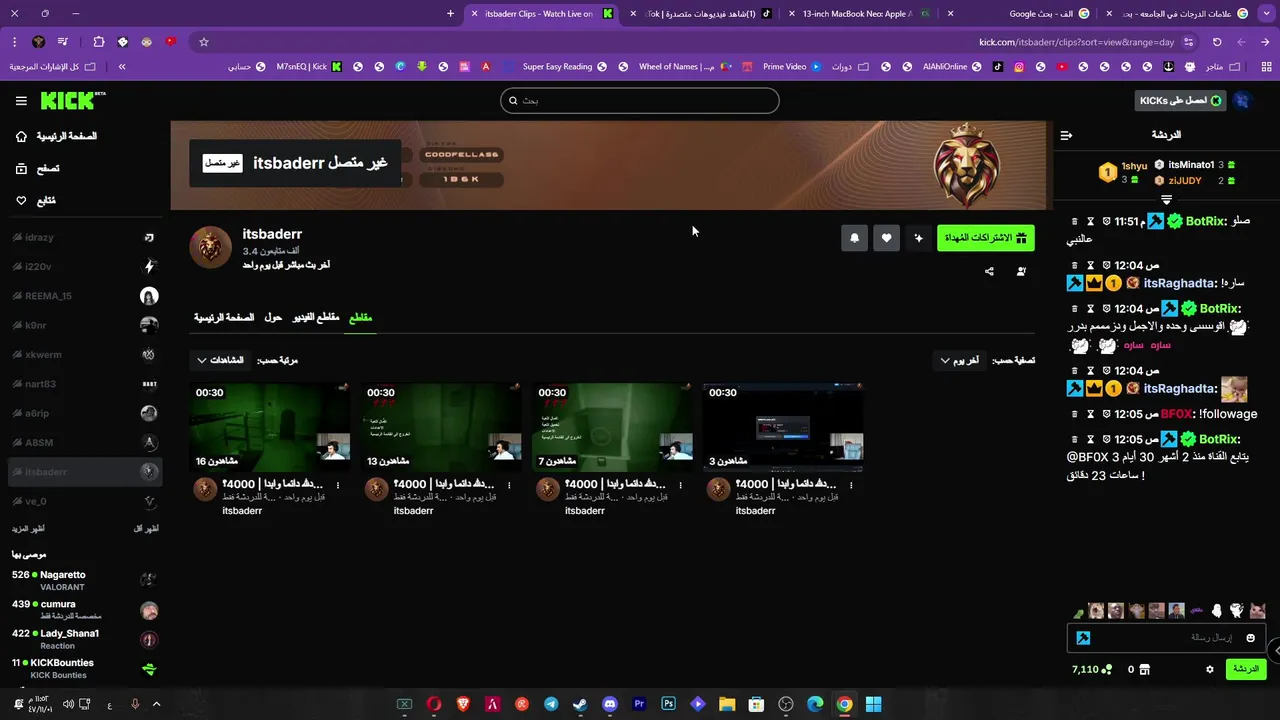Viewport: 1280px width, 720px height.
Task: Open Telegram from the taskbar
Action: [551, 704]
